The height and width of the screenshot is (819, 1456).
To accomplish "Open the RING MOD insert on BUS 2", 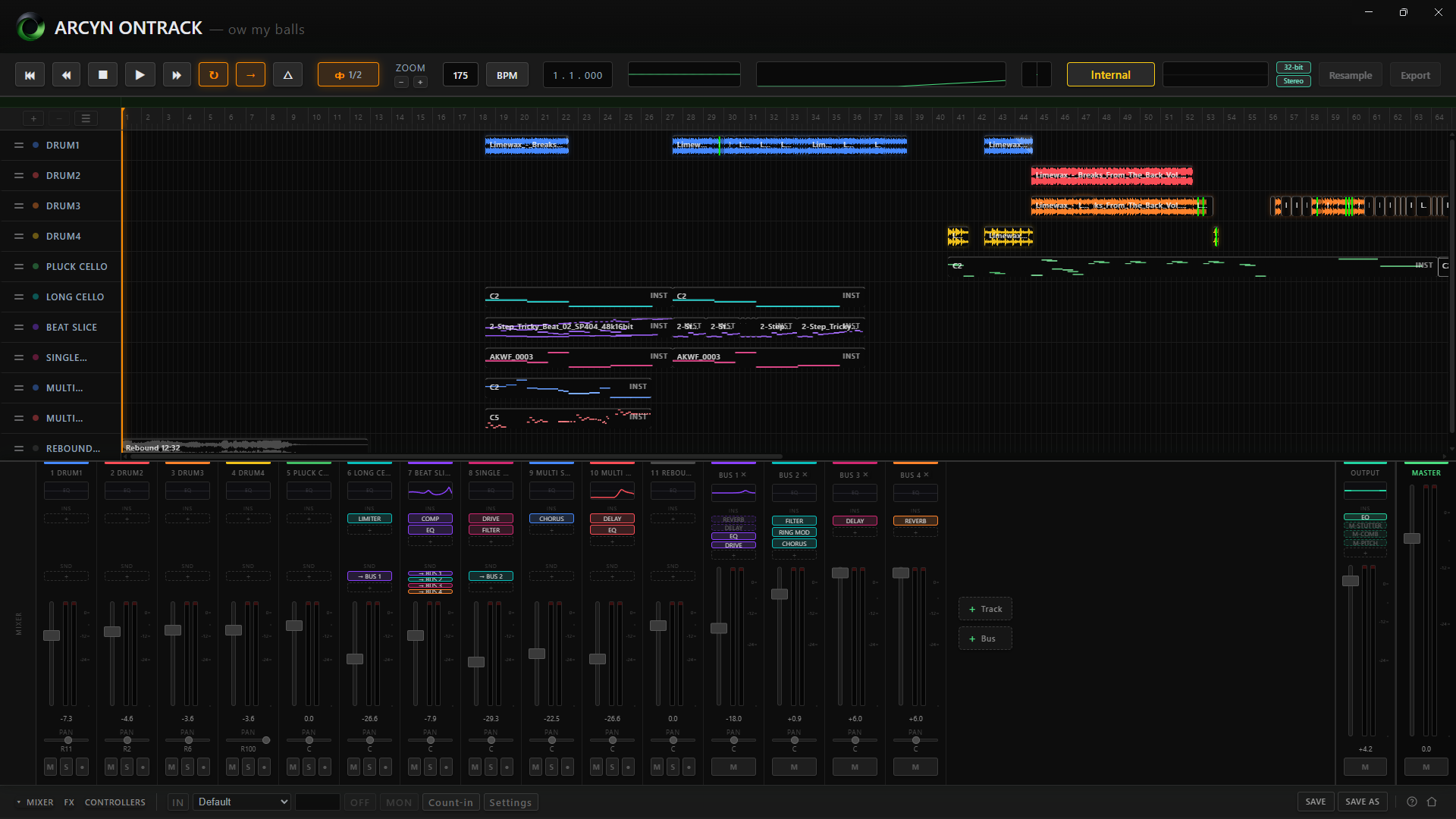I will coord(794,532).
